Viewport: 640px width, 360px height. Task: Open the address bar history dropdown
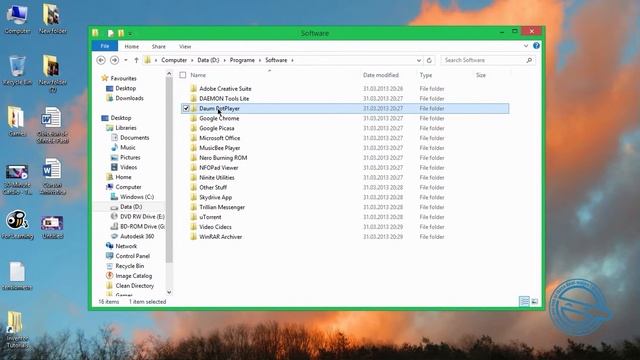(x=418, y=60)
